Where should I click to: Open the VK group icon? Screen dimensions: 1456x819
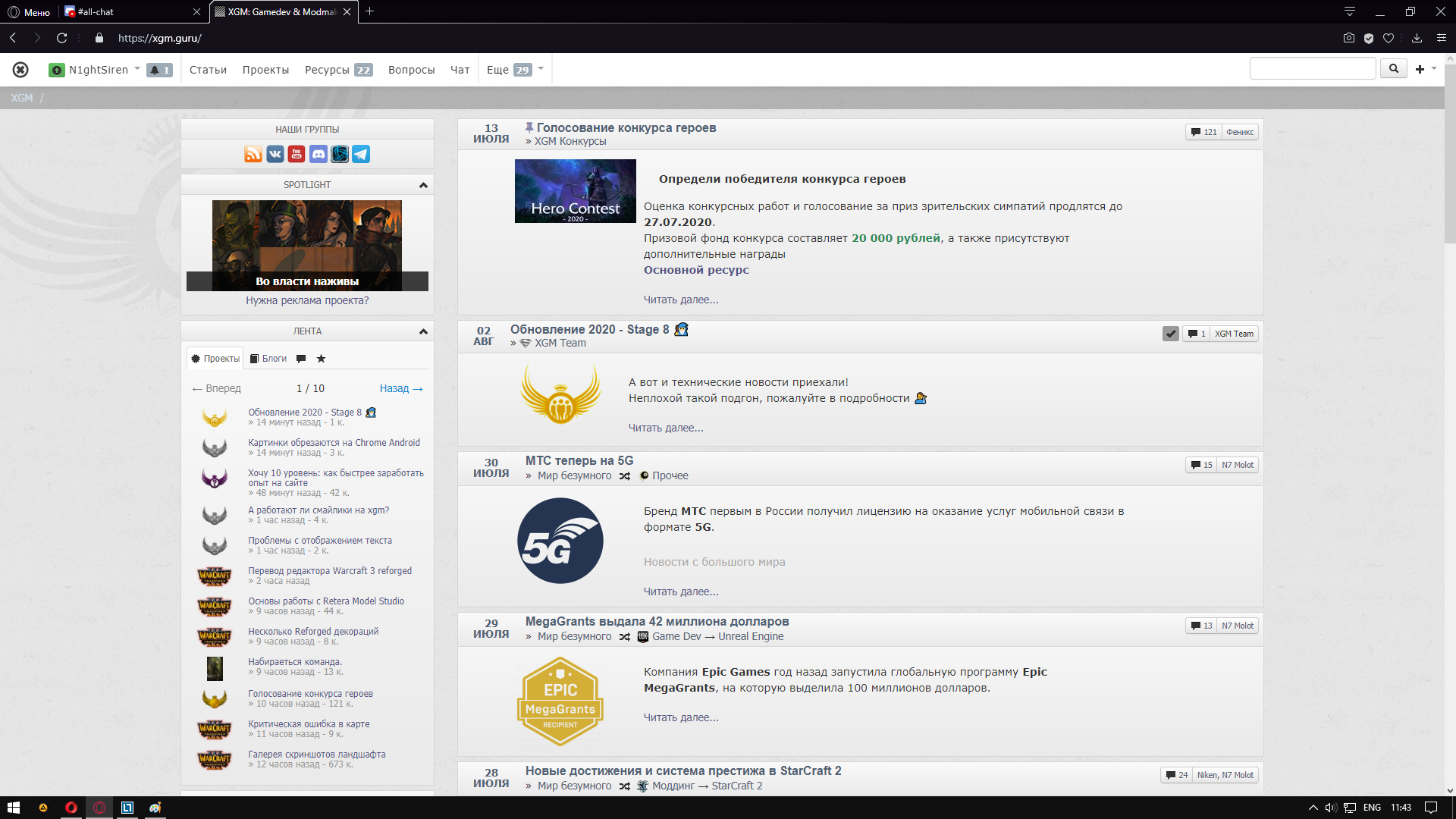pyautogui.click(x=275, y=155)
